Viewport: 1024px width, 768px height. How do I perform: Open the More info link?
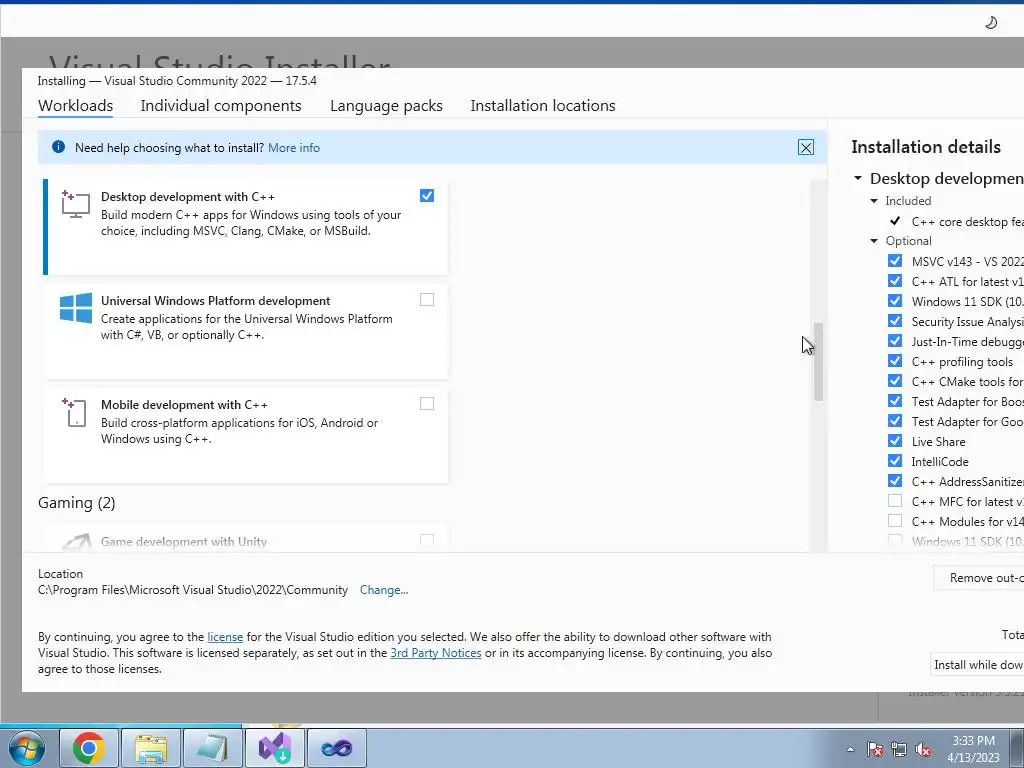tap(294, 148)
